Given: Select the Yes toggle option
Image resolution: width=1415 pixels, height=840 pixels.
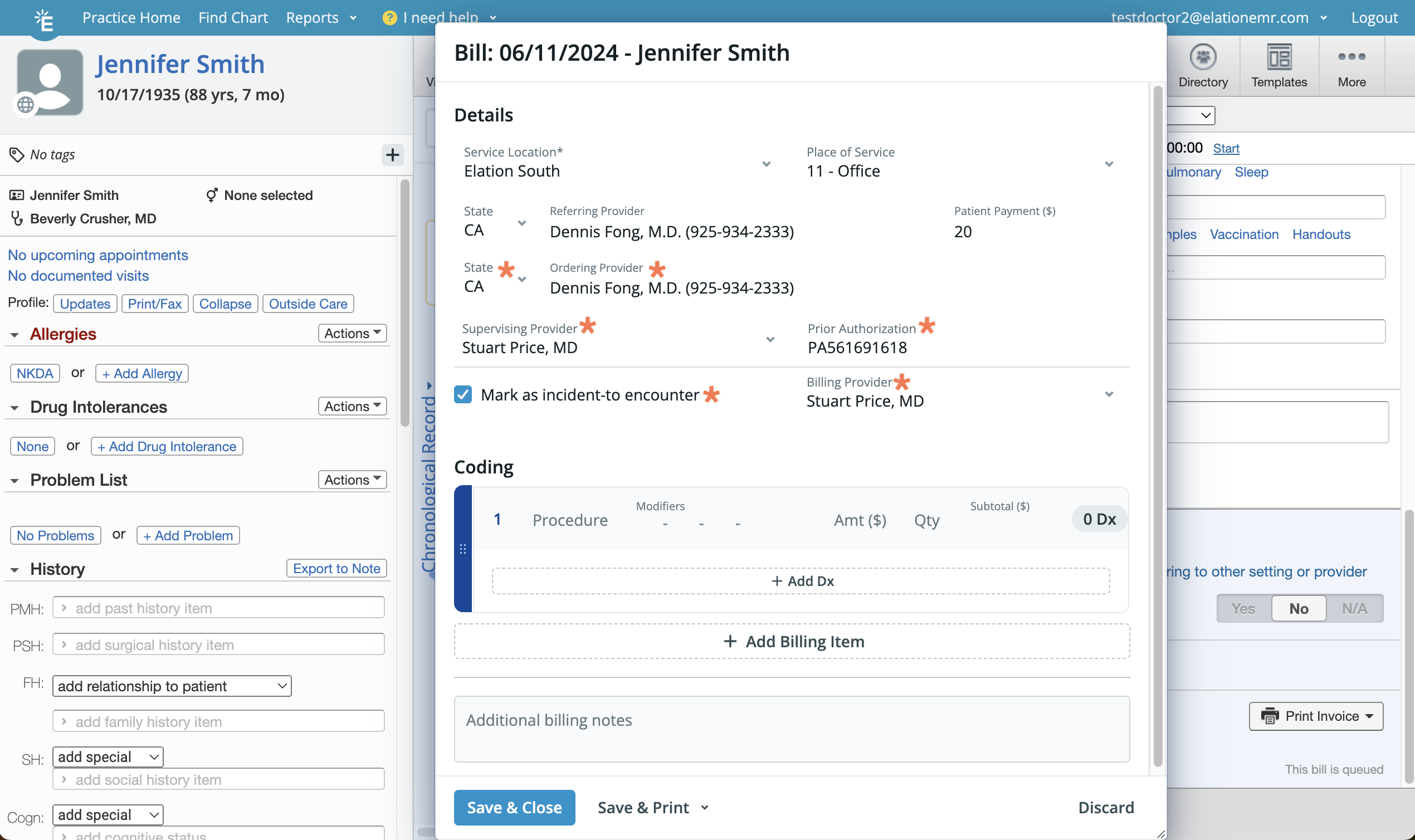Looking at the screenshot, I should tap(1243, 608).
